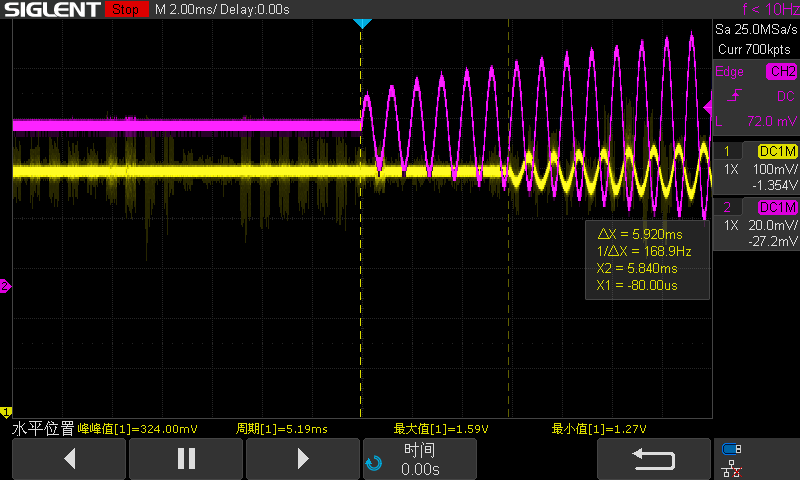This screenshot has width=800, height=480.
Task: Click the ΔX = 5.920ms cursor readout
Action: coord(640,234)
